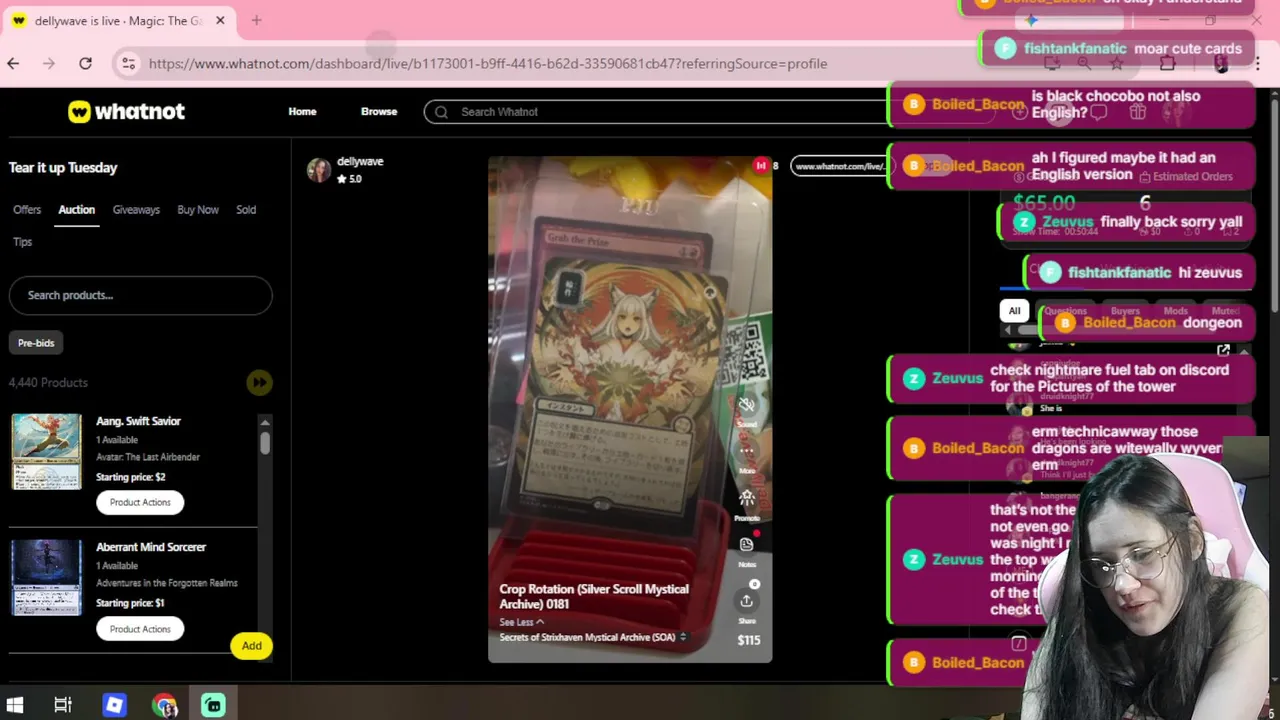Click the Share icon on the video
Image resolution: width=1280 pixels, height=720 pixels.
746,601
